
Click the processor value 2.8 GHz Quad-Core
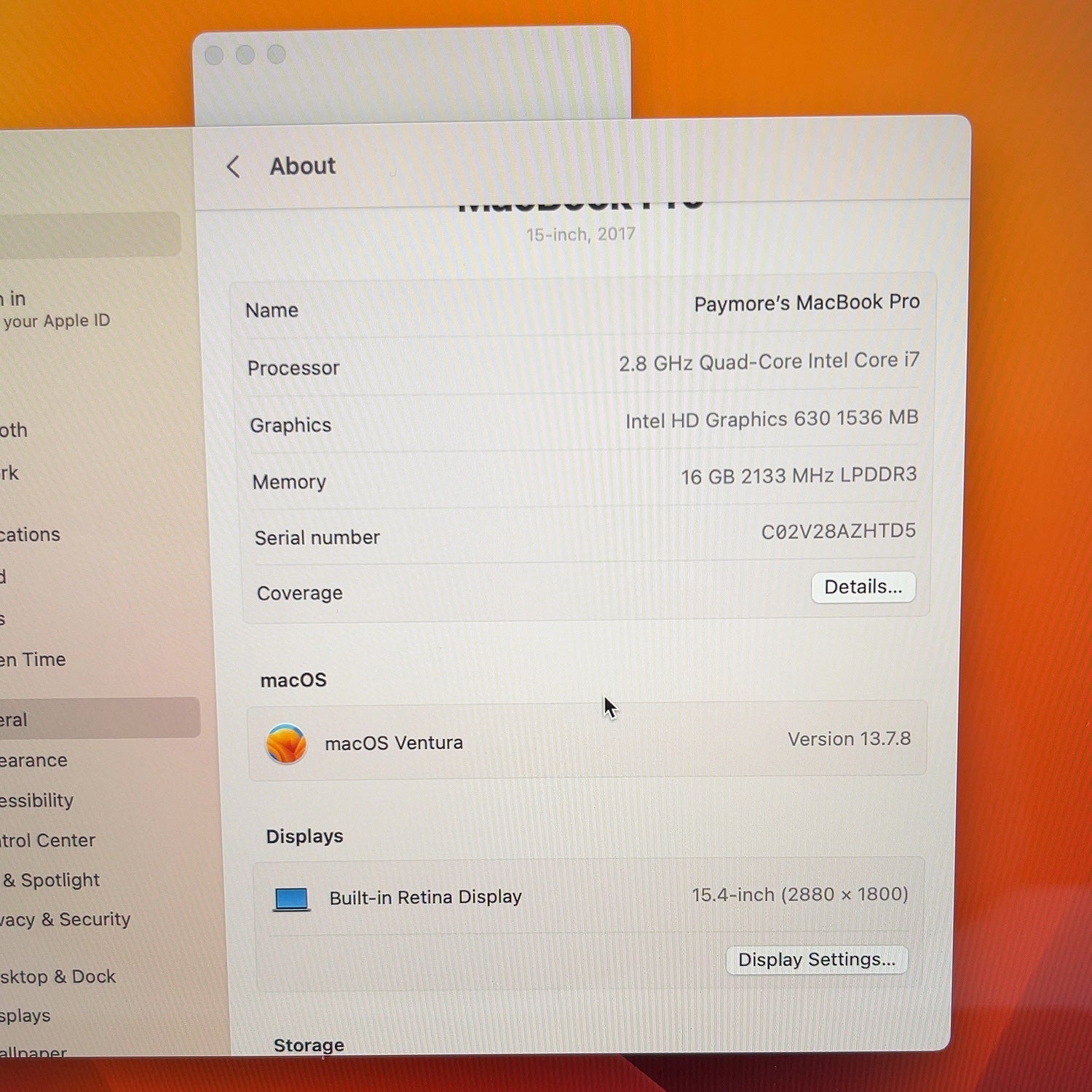coord(769,361)
